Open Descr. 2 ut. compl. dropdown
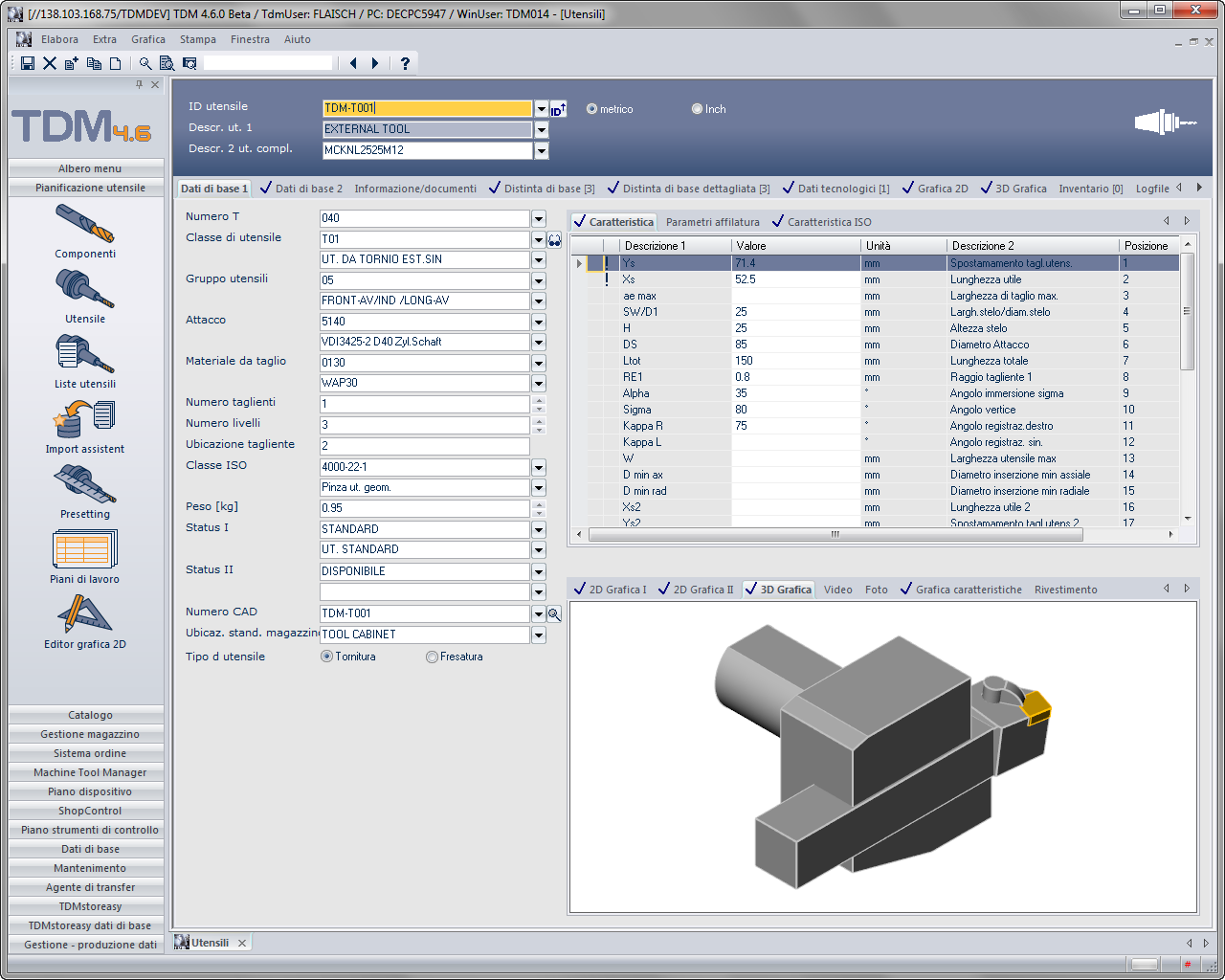Screen dimensions: 1225x980 [x=541, y=151]
